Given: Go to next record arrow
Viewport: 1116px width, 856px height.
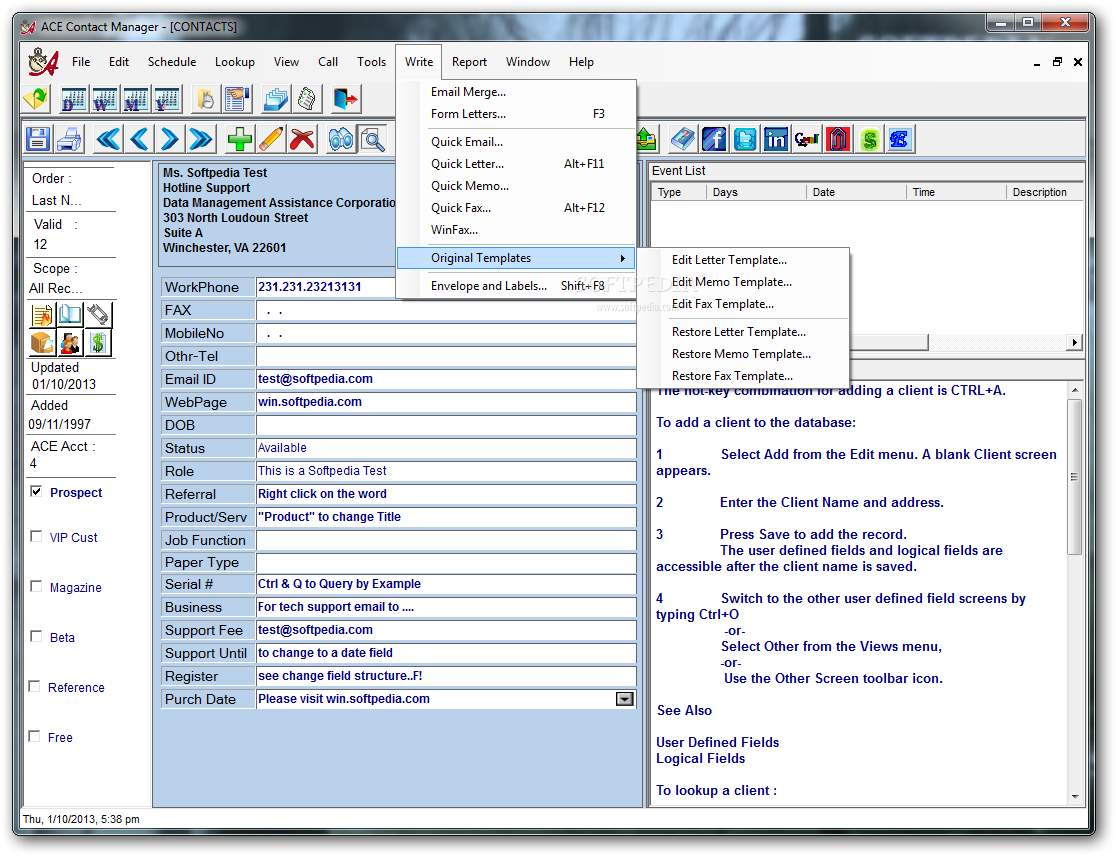Looking at the screenshot, I should (x=170, y=139).
